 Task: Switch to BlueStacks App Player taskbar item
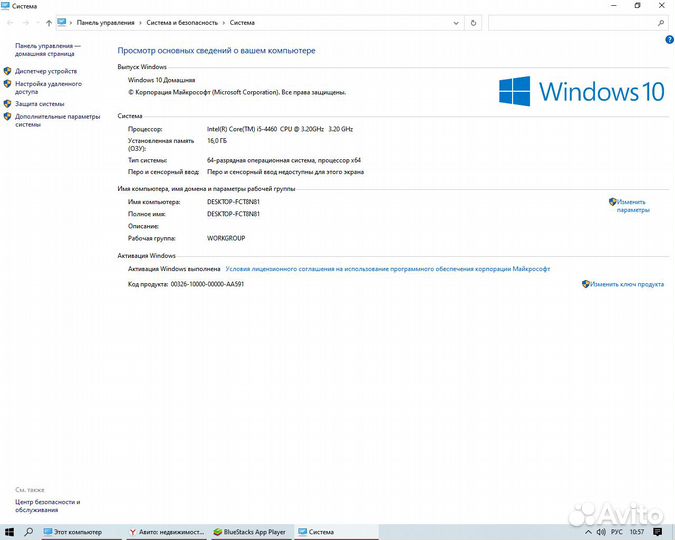pyautogui.click(x=250, y=532)
